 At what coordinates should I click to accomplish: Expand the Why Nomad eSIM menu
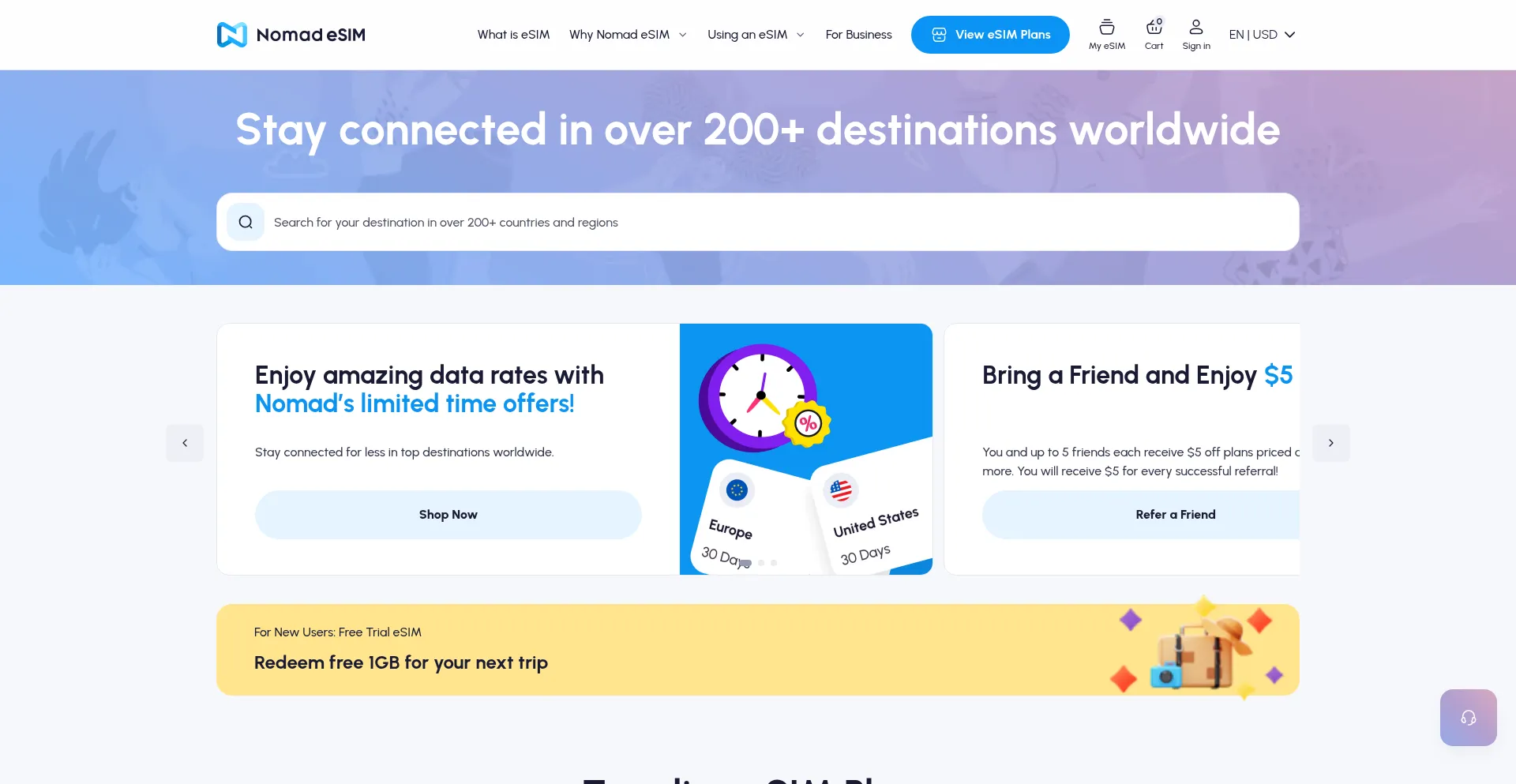(628, 34)
